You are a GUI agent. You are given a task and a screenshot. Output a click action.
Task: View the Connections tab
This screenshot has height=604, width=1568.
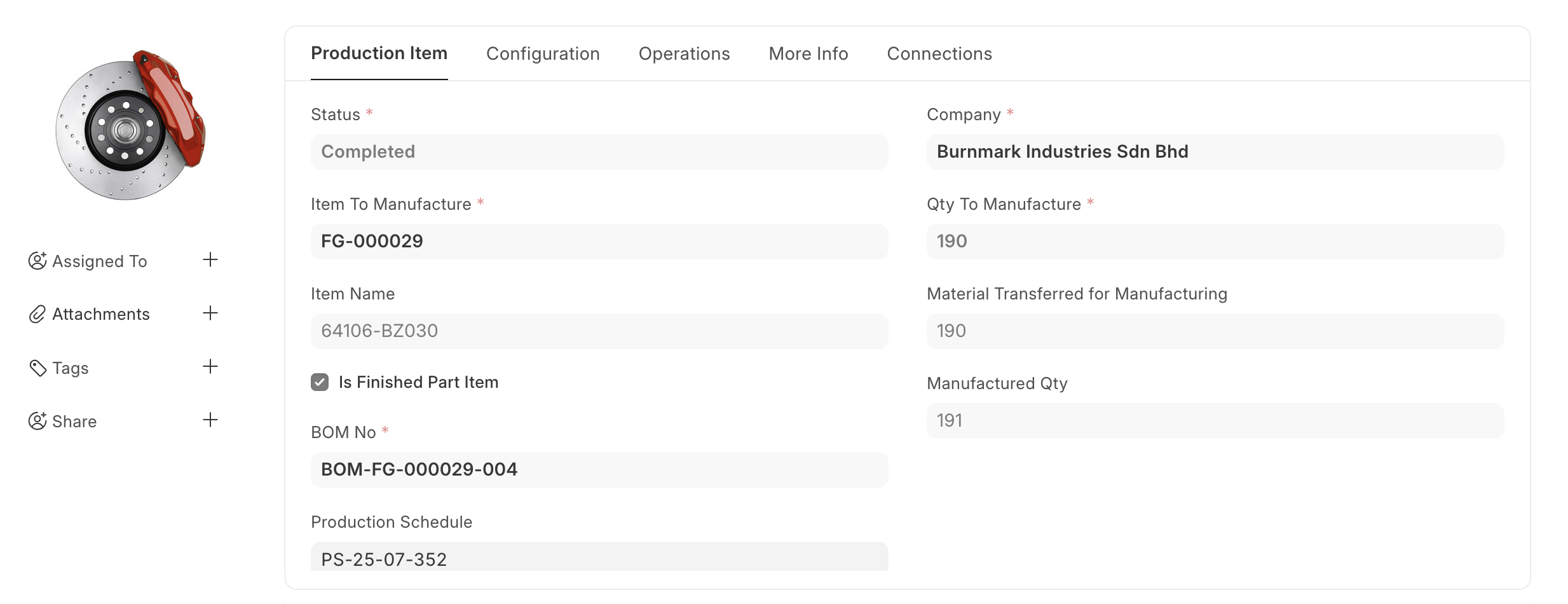[939, 54]
